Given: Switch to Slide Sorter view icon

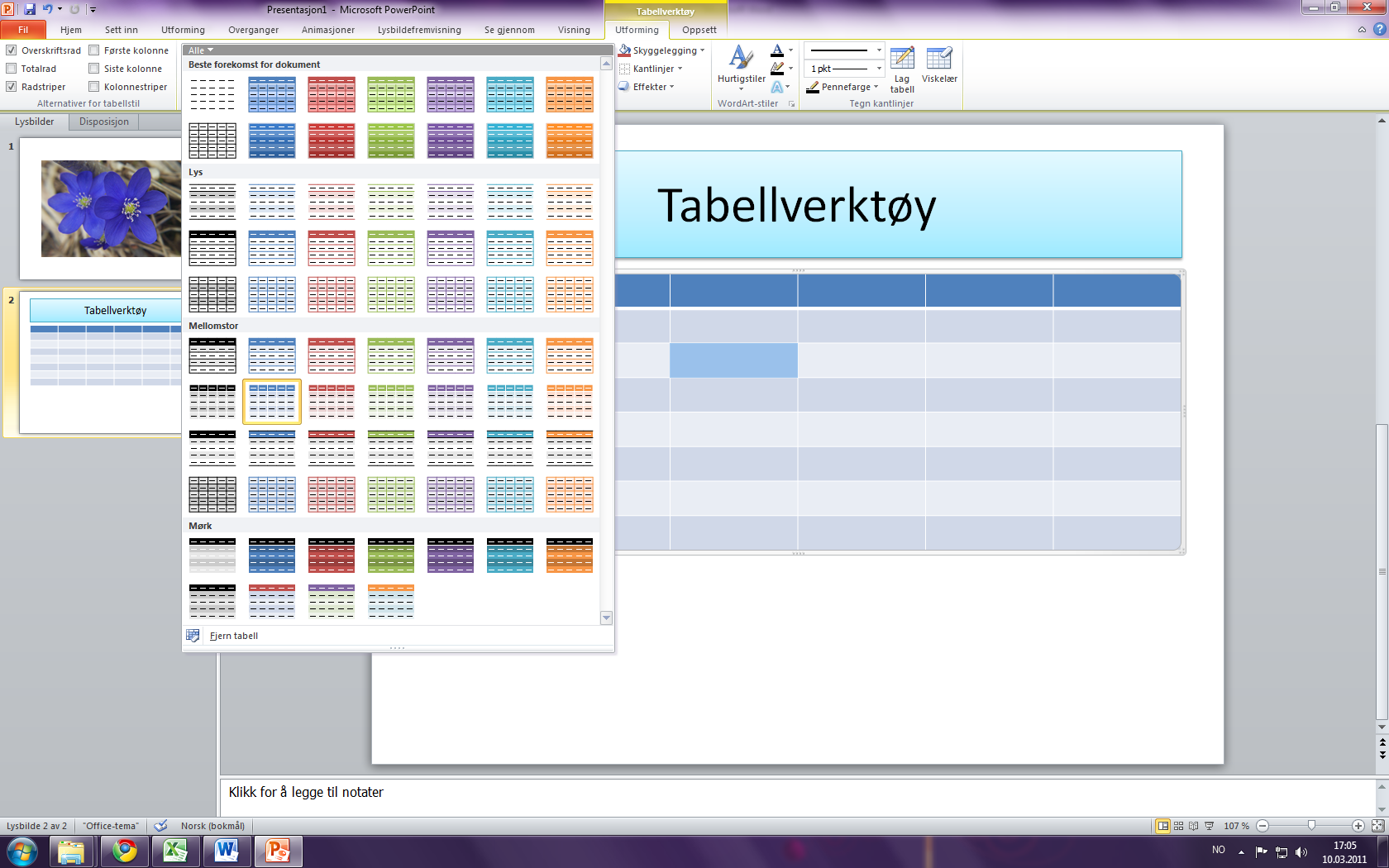Looking at the screenshot, I should click(1179, 826).
